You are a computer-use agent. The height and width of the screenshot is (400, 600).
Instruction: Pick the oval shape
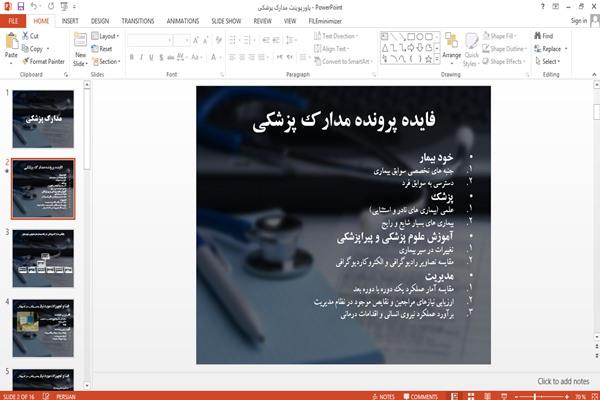[x=420, y=37]
